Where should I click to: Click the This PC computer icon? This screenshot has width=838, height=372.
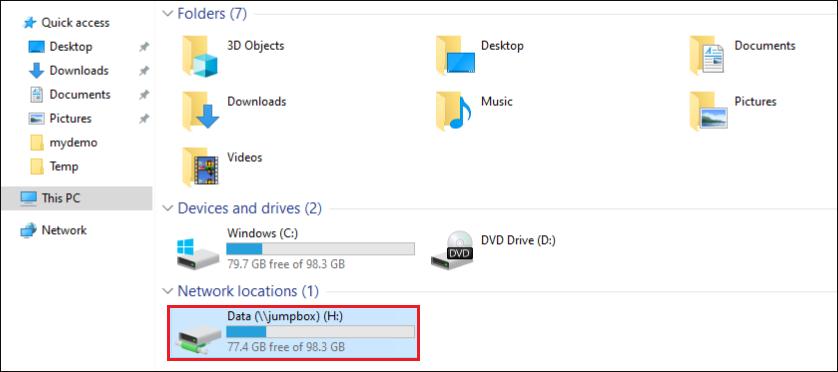[x=29, y=198]
